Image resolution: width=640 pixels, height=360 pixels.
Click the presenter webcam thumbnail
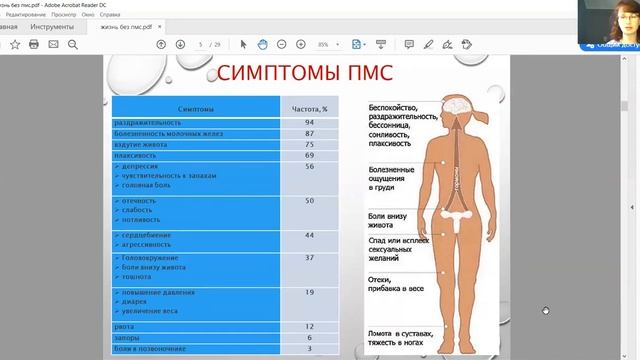(x=609, y=21)
